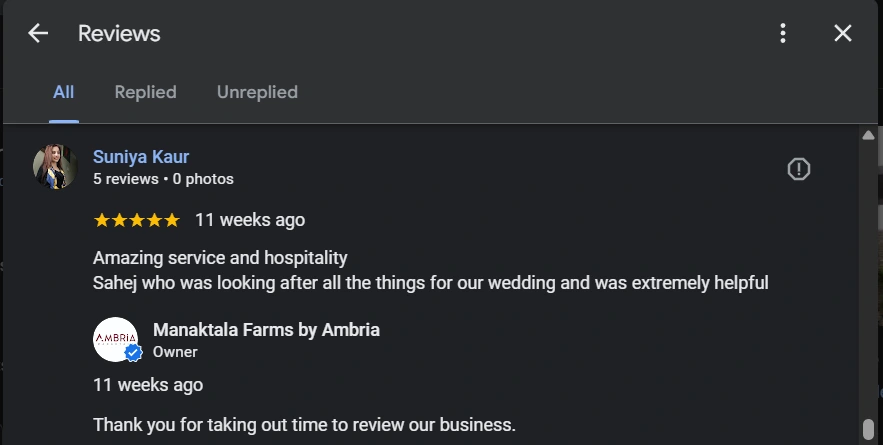Close the Reviews panel

pos(843,33)
